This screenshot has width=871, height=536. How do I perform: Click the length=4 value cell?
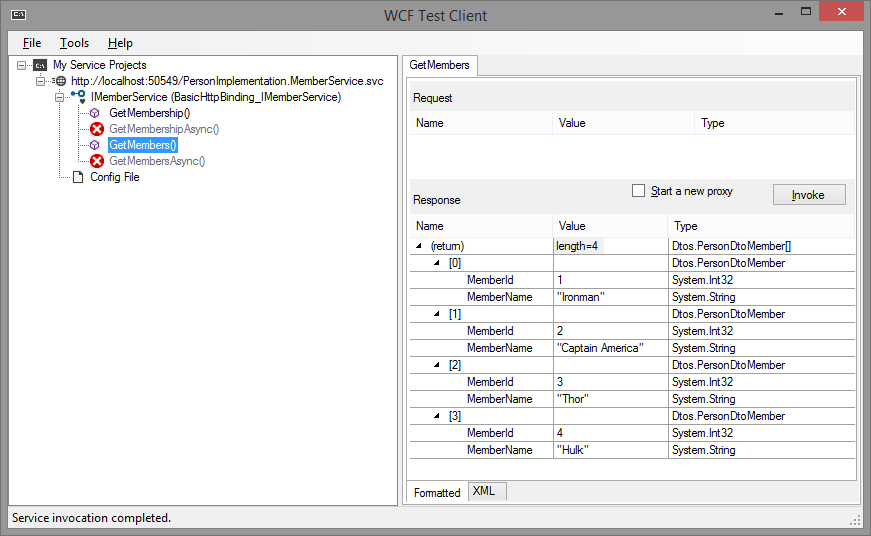(x=610, y=246)
